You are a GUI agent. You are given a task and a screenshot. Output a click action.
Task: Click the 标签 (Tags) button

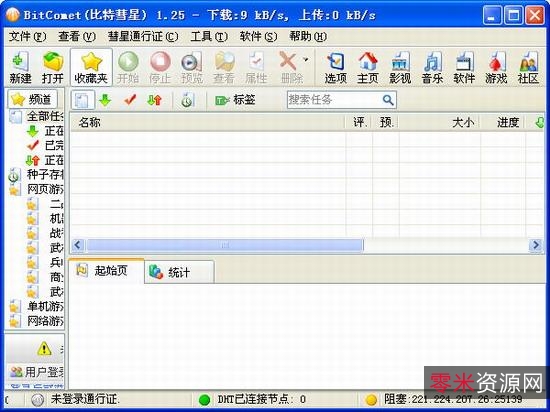point(235,100)
